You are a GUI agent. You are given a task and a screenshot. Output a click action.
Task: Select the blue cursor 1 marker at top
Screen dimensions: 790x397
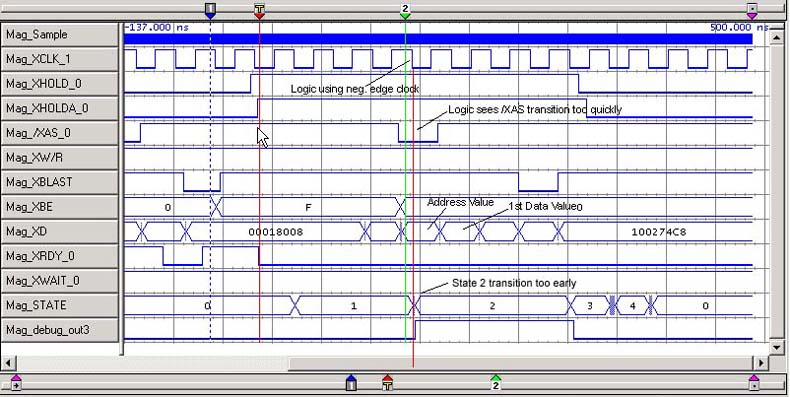[x=211, y=11]
